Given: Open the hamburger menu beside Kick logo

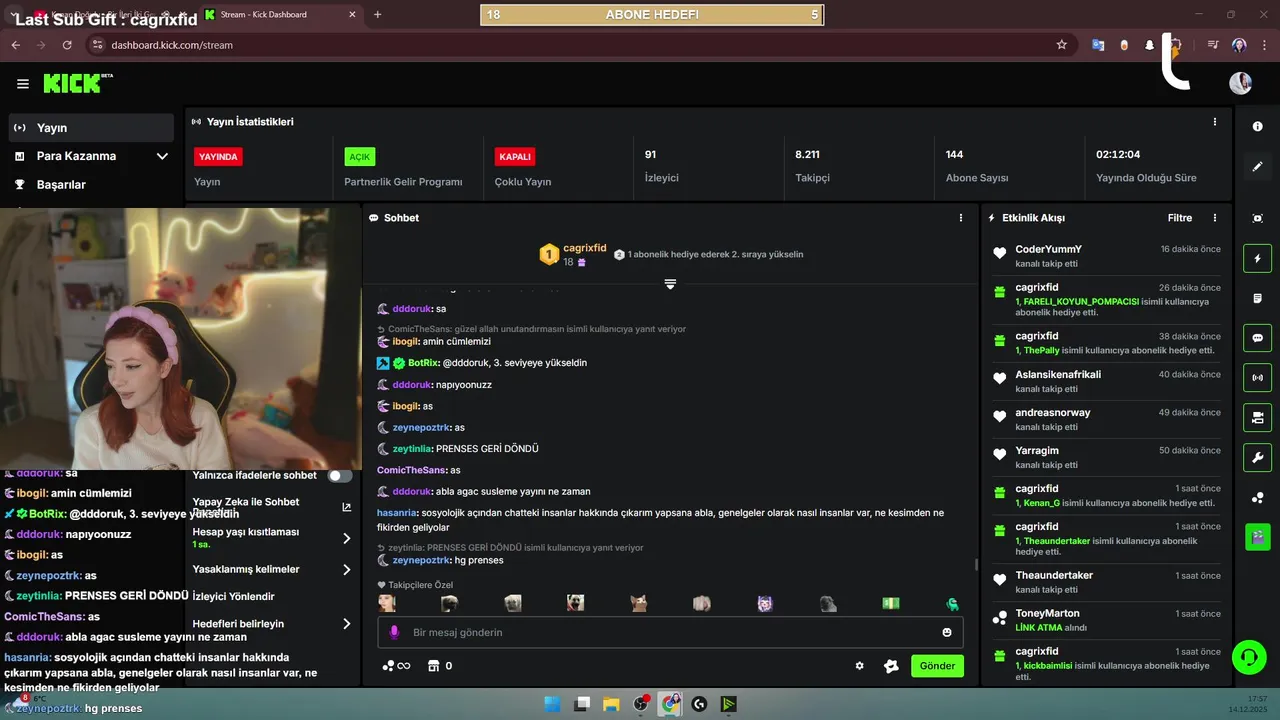Looking at the screenshot, I should click(23, 84).
